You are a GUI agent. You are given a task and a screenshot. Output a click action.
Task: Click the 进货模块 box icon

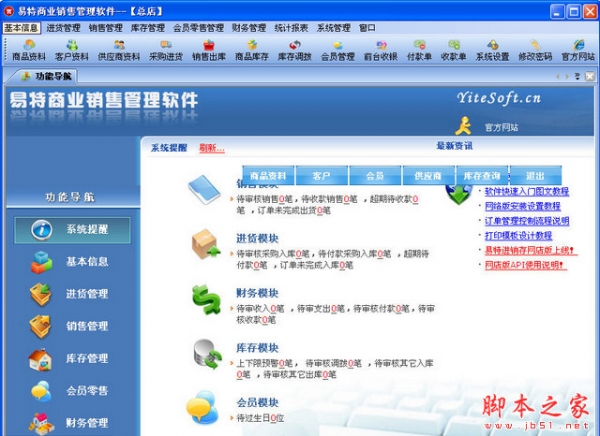(206, 244)
